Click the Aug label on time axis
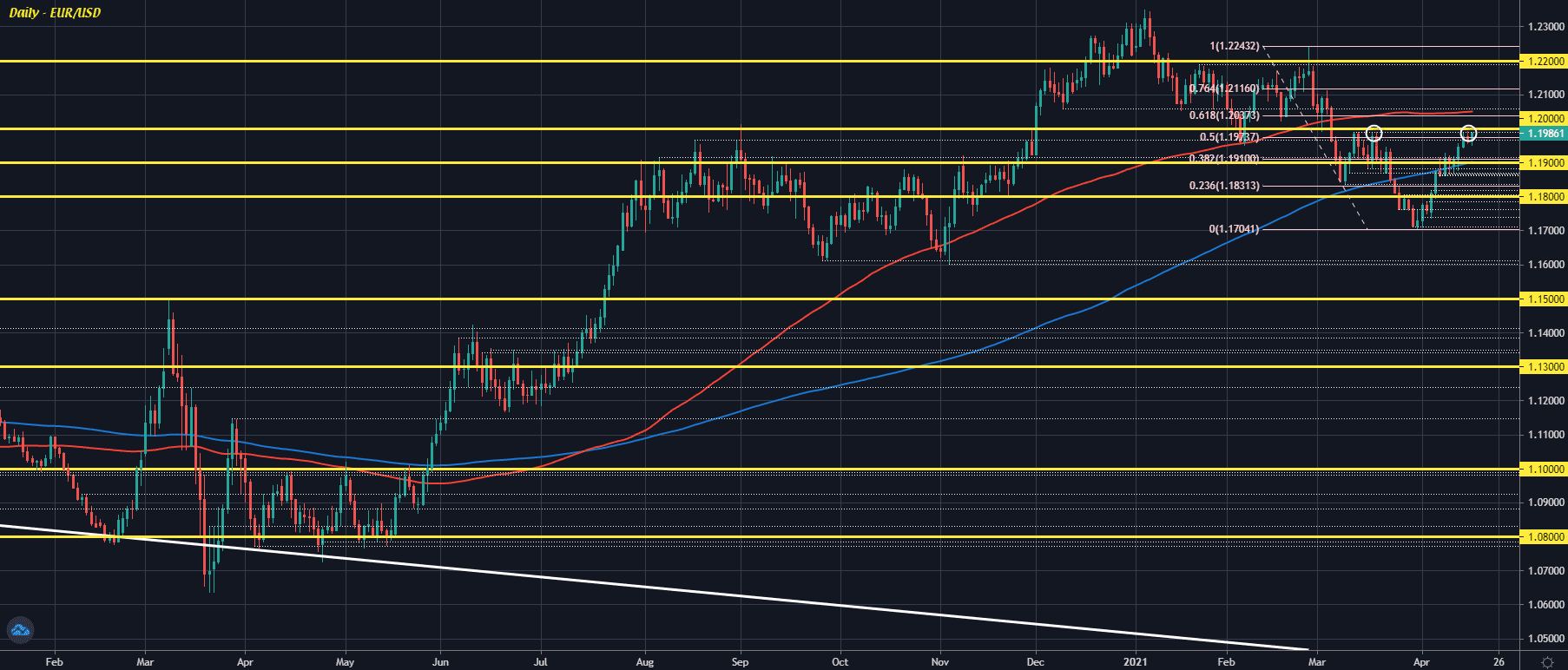The image size is (1568, 670). (645, 661)
